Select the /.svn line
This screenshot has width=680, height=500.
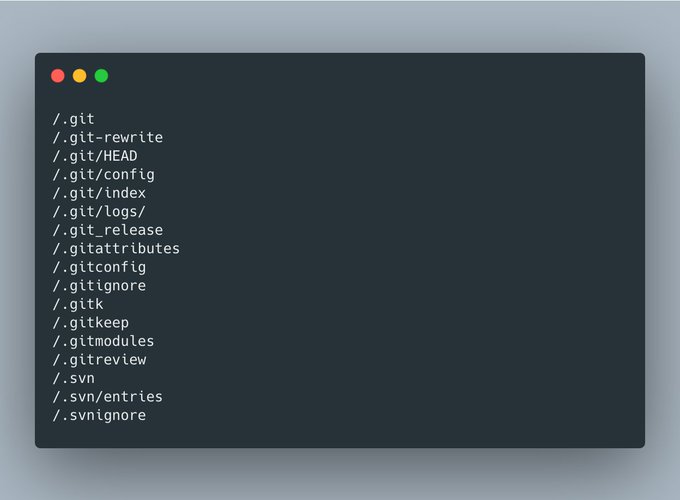point(73,379)
